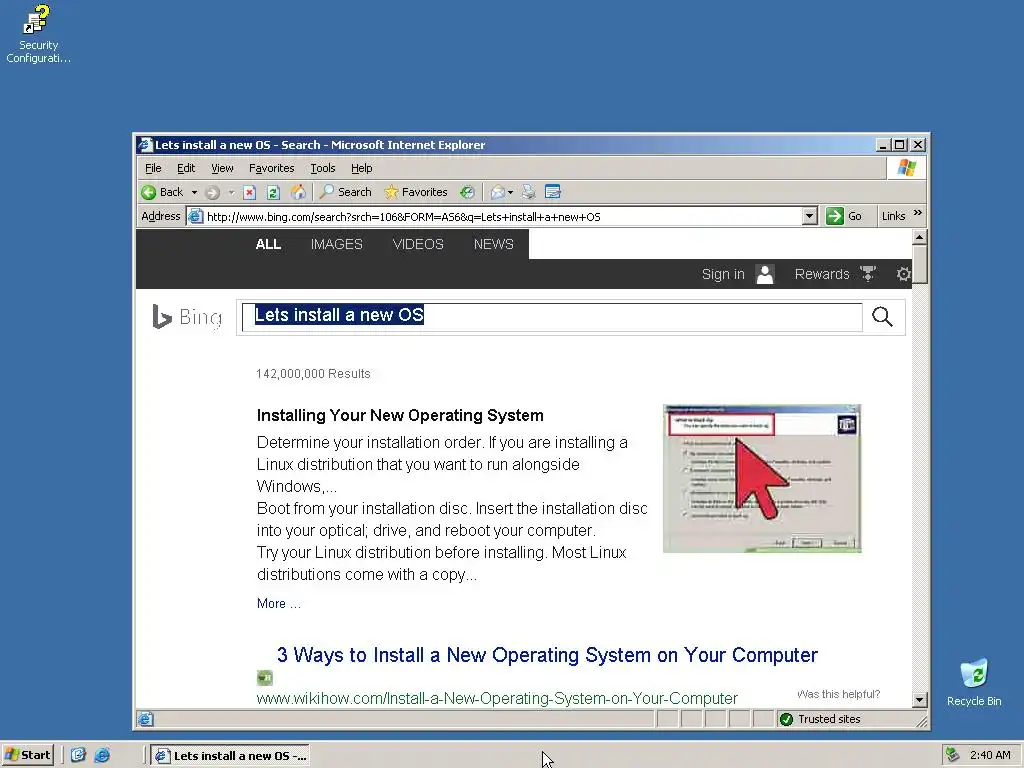Open the File menu
This screenshot has width=1024, height=768.
coord(153,168)
